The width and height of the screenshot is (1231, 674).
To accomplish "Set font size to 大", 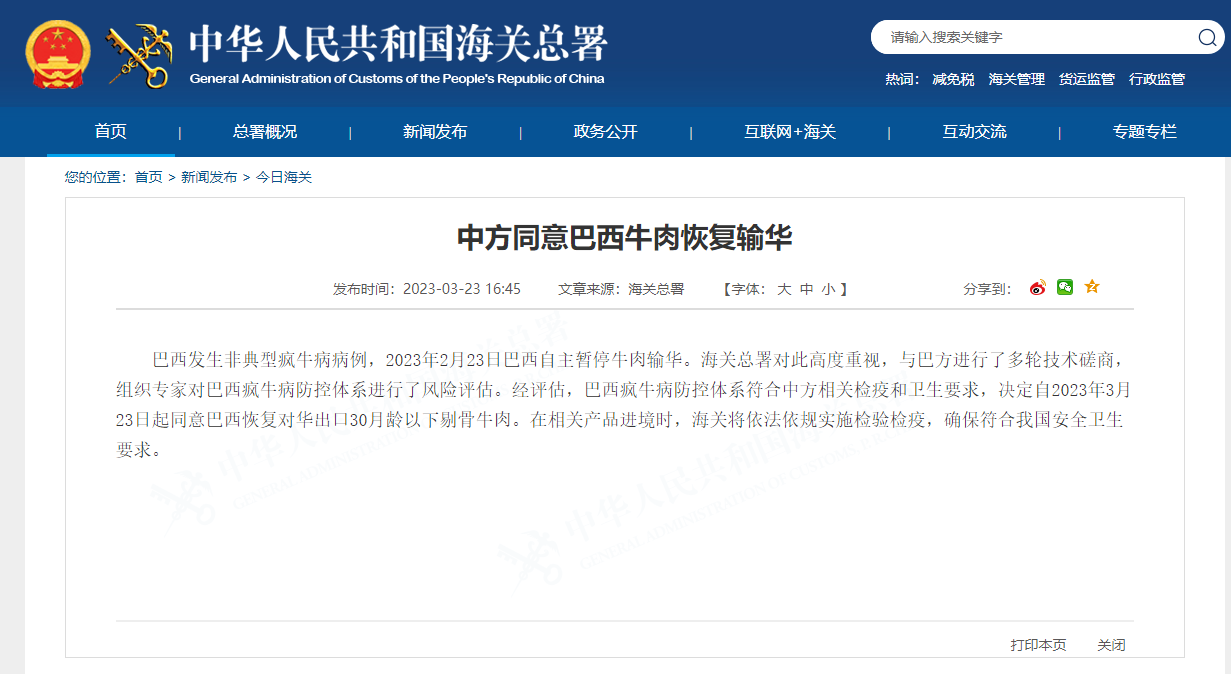I will [x=784, y=289].
